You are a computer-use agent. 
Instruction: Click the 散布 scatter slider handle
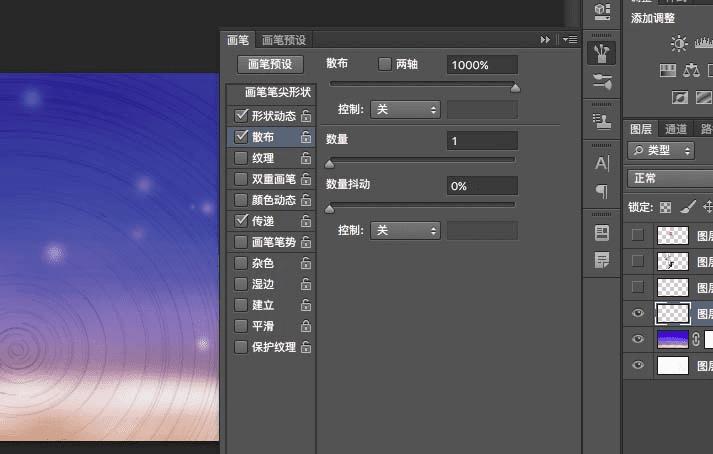[x=515, y=87]
